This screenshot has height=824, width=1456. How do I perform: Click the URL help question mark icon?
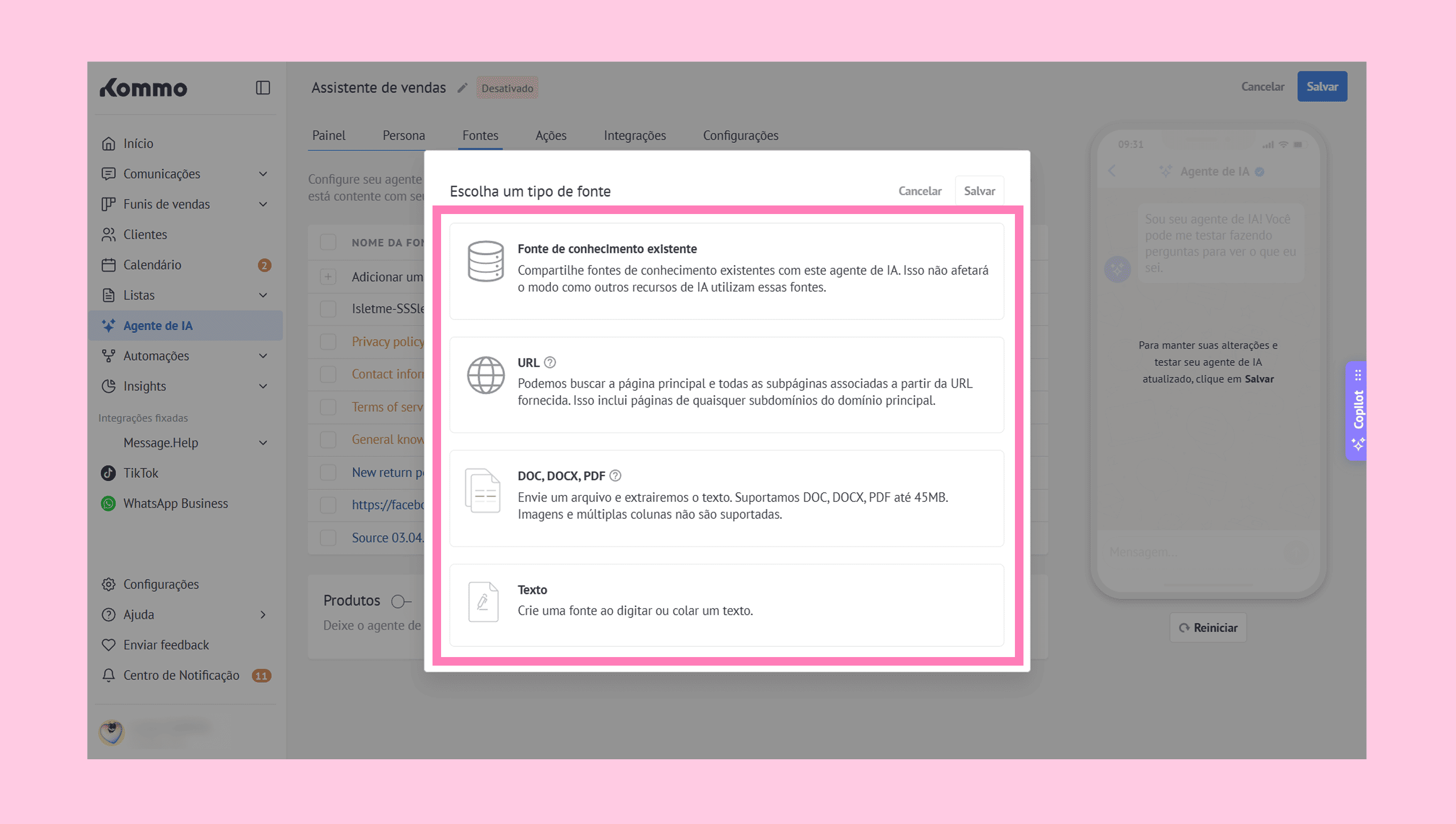pyautogui.click(x=550, y=362)
